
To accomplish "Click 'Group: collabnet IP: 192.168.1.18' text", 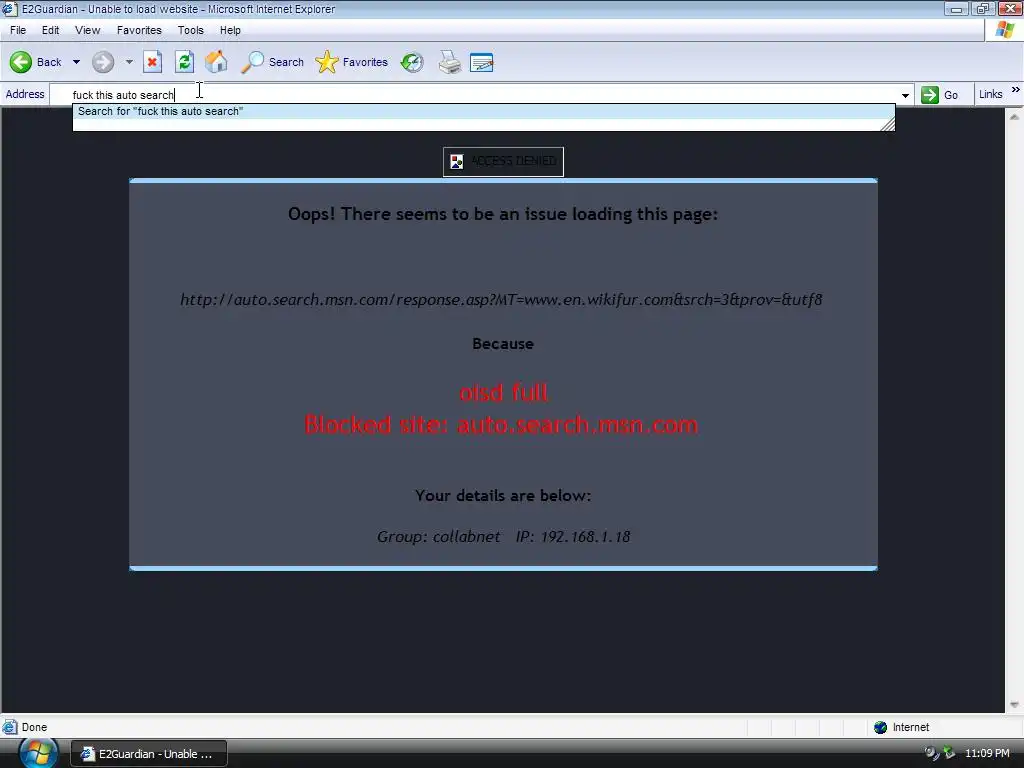I will (x=503, y=536).
